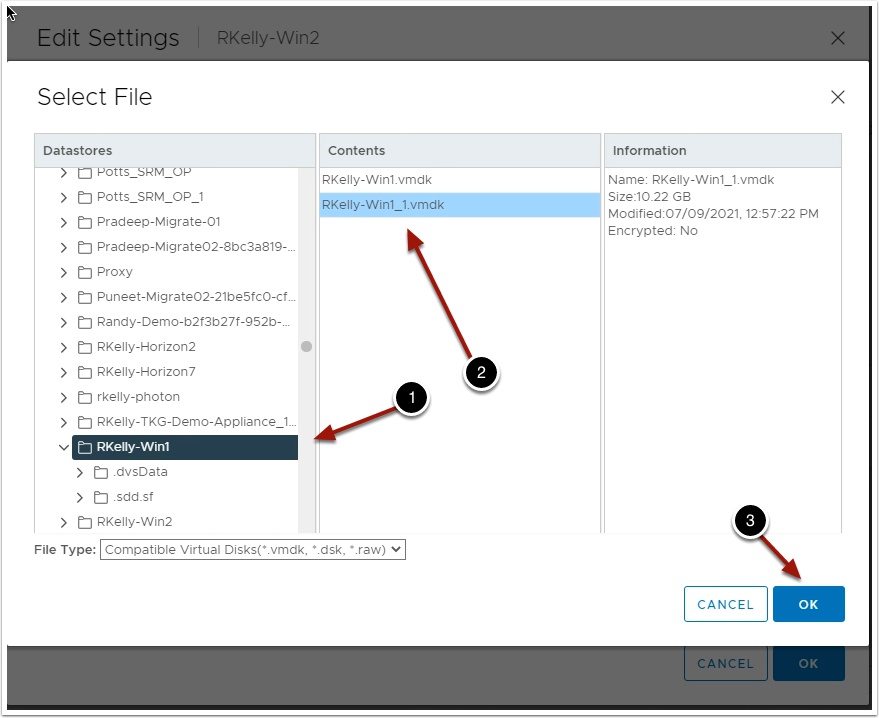Image resolution: width=879 pixels, height=718 pixels.
Task: Click the RKelly-Horizon7 folder icon
Action: pos(85,372)
